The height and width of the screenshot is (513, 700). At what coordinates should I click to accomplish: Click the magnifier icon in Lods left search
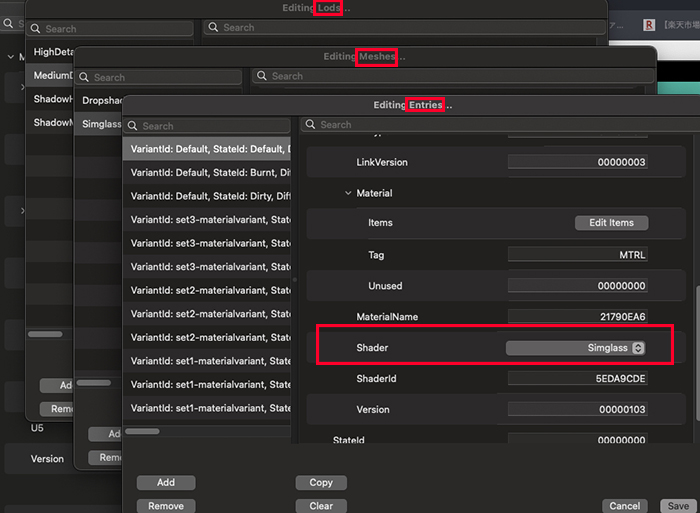(37, 29)
